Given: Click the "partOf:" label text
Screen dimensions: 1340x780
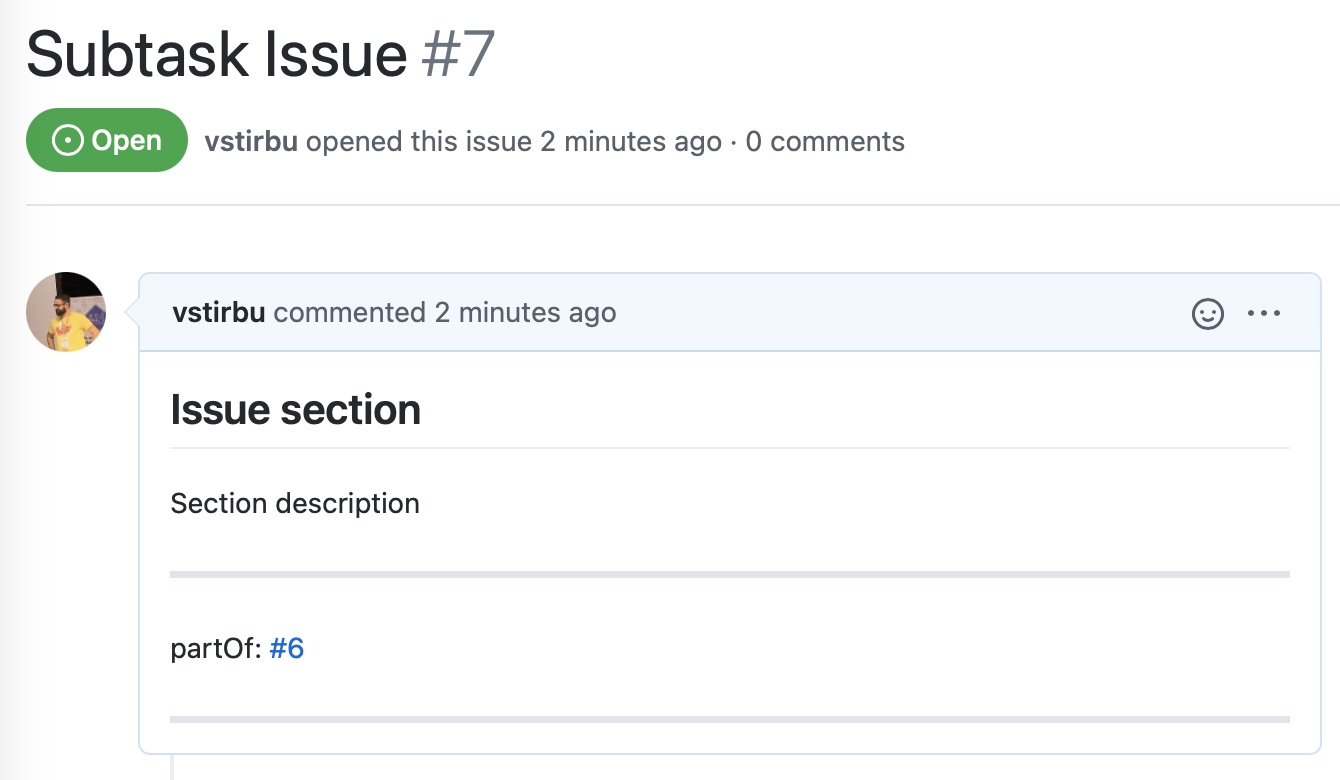Looking at the screenshot, I should 216,649.
